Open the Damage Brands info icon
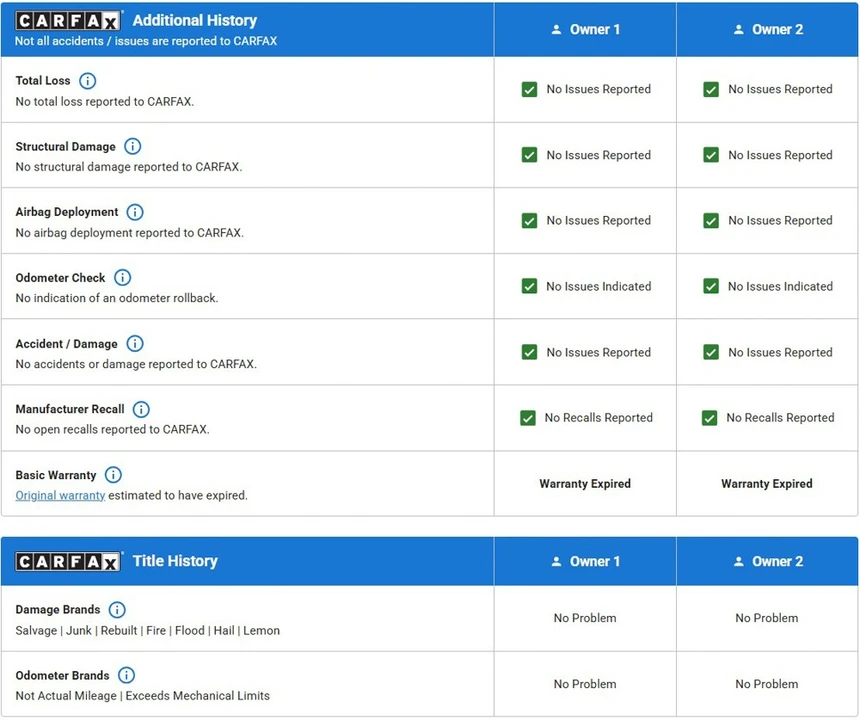 pos(117,610)
